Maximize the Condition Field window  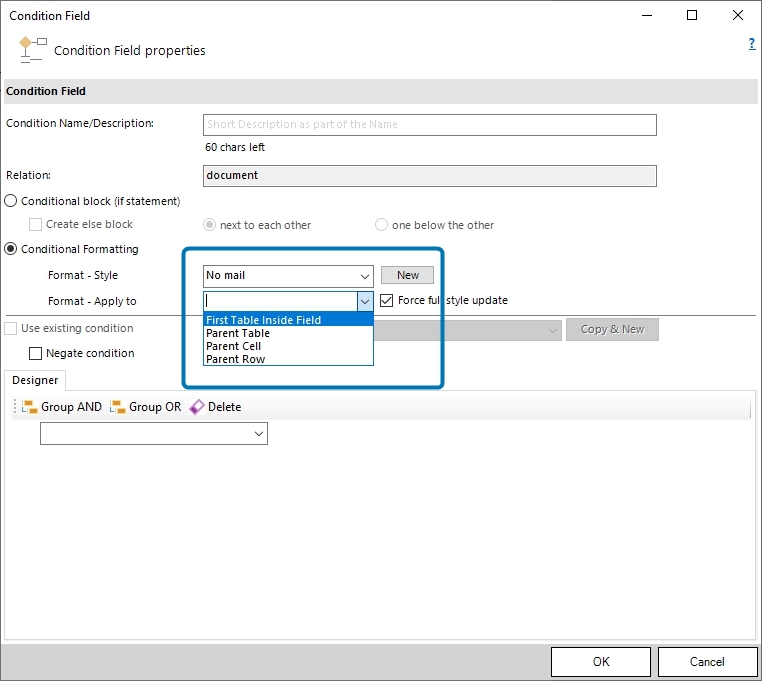pyautogui.click(x=692, y=15)
